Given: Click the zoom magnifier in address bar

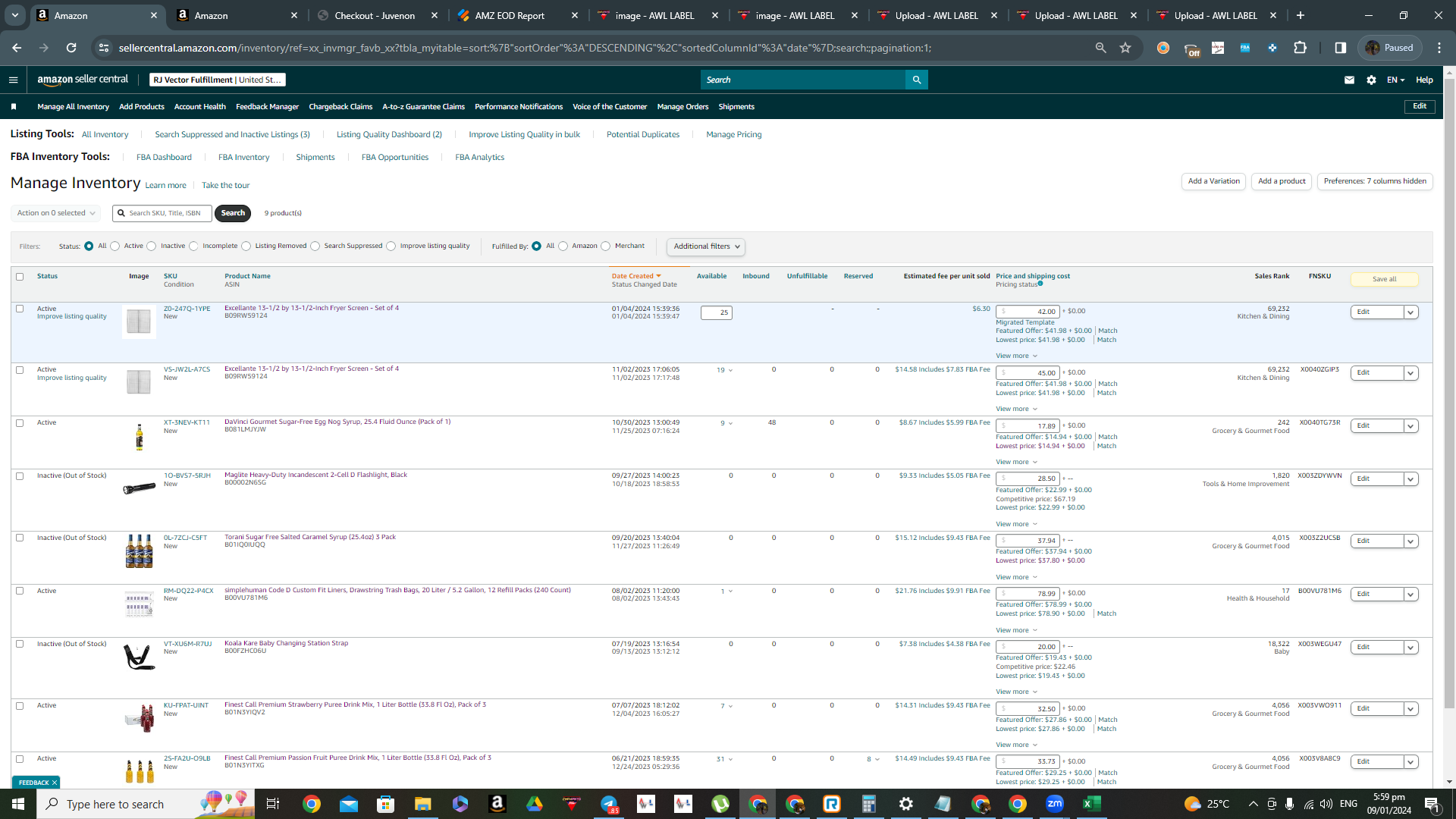Looking at the screenshot, I should point(1100,48).
